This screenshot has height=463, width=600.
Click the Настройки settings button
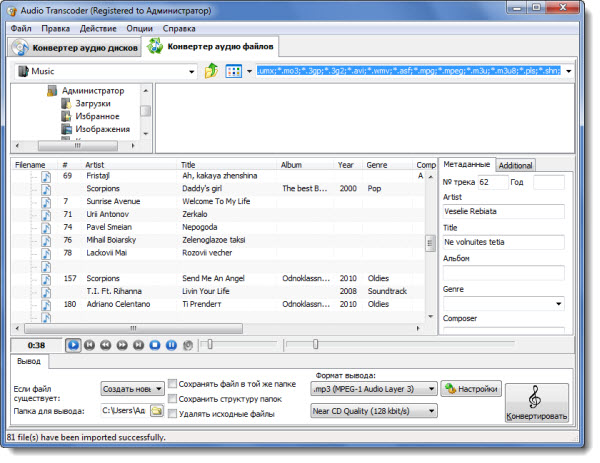[472, 388]
